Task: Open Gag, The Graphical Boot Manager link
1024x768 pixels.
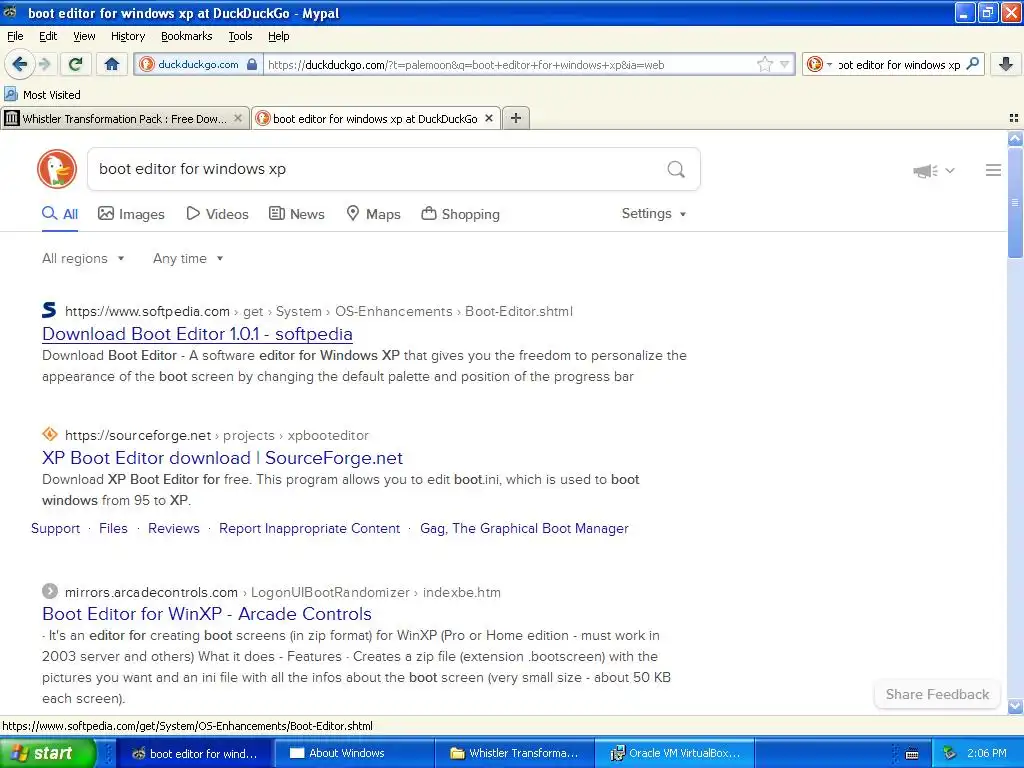Action: click(524, 528)
